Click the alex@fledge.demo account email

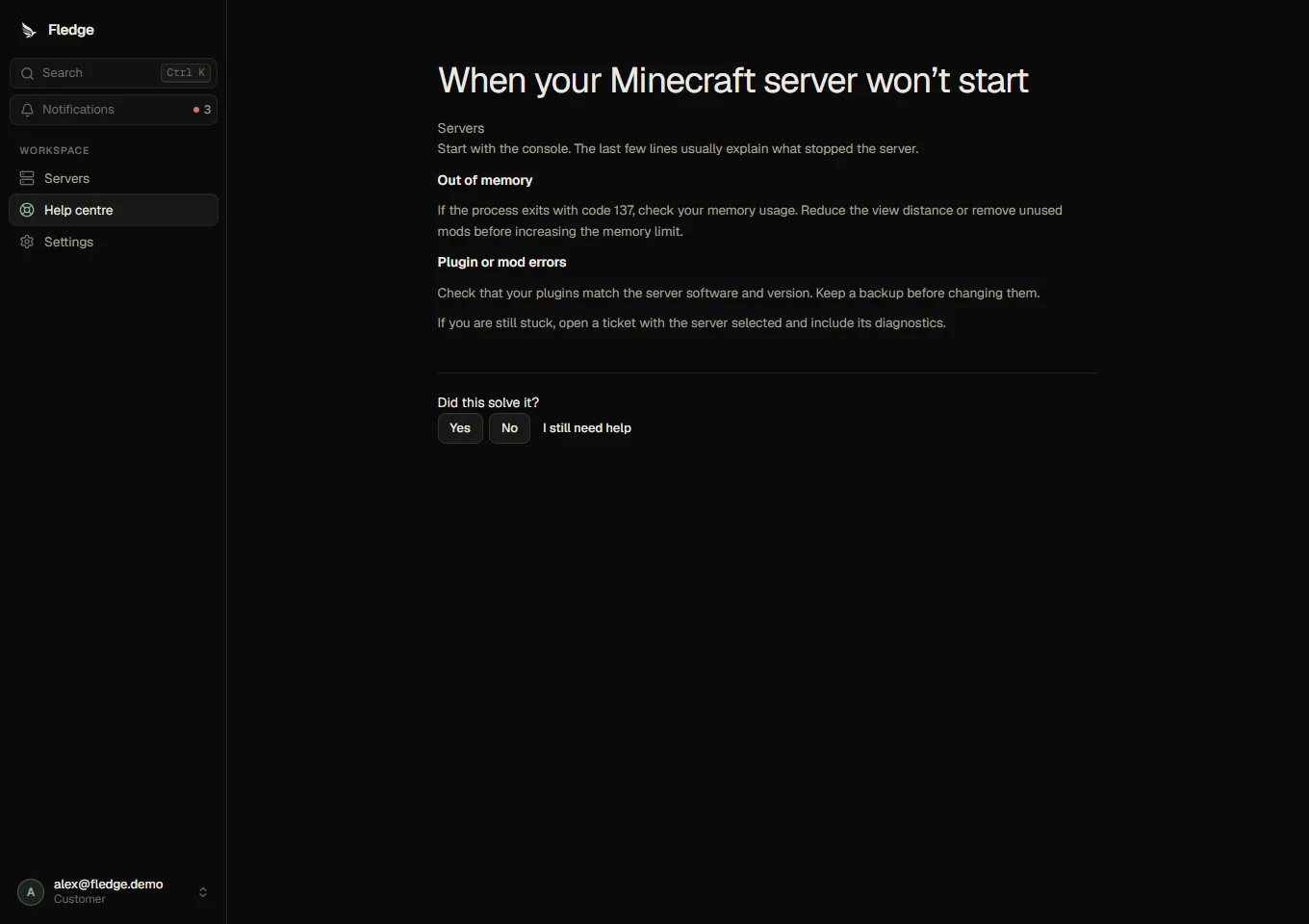pyautogui.click(x=109, y=885)
